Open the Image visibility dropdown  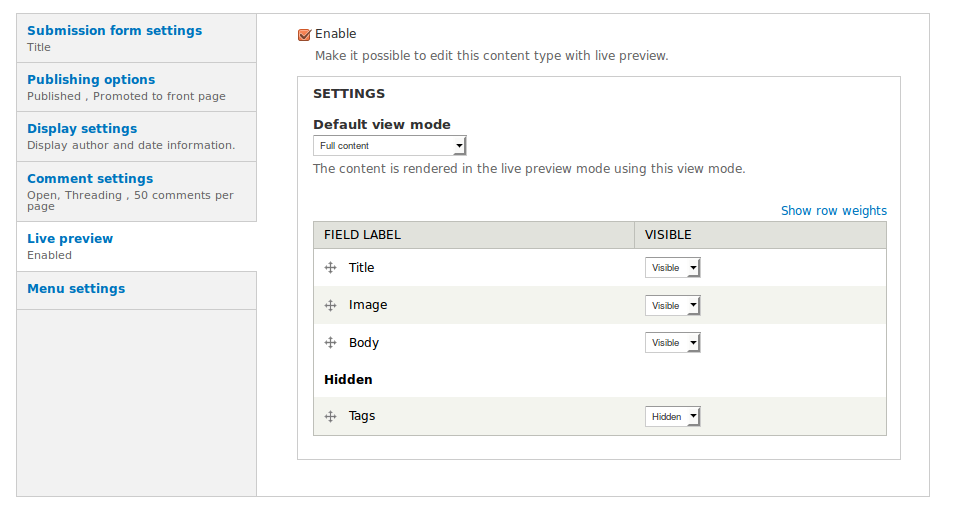pos(672,306)
